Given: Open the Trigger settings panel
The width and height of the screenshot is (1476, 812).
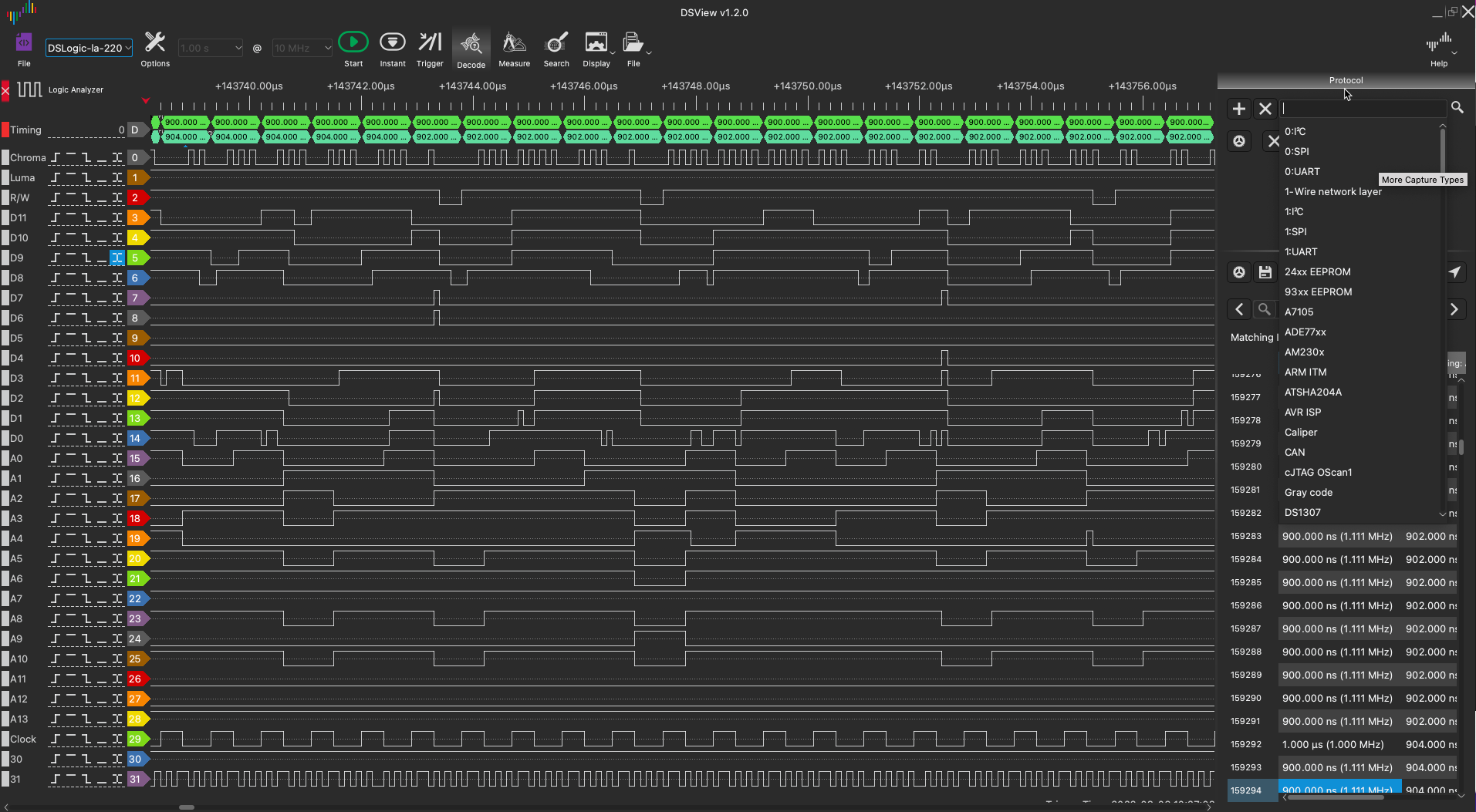Looking at the screenshot, I should 430,43.
